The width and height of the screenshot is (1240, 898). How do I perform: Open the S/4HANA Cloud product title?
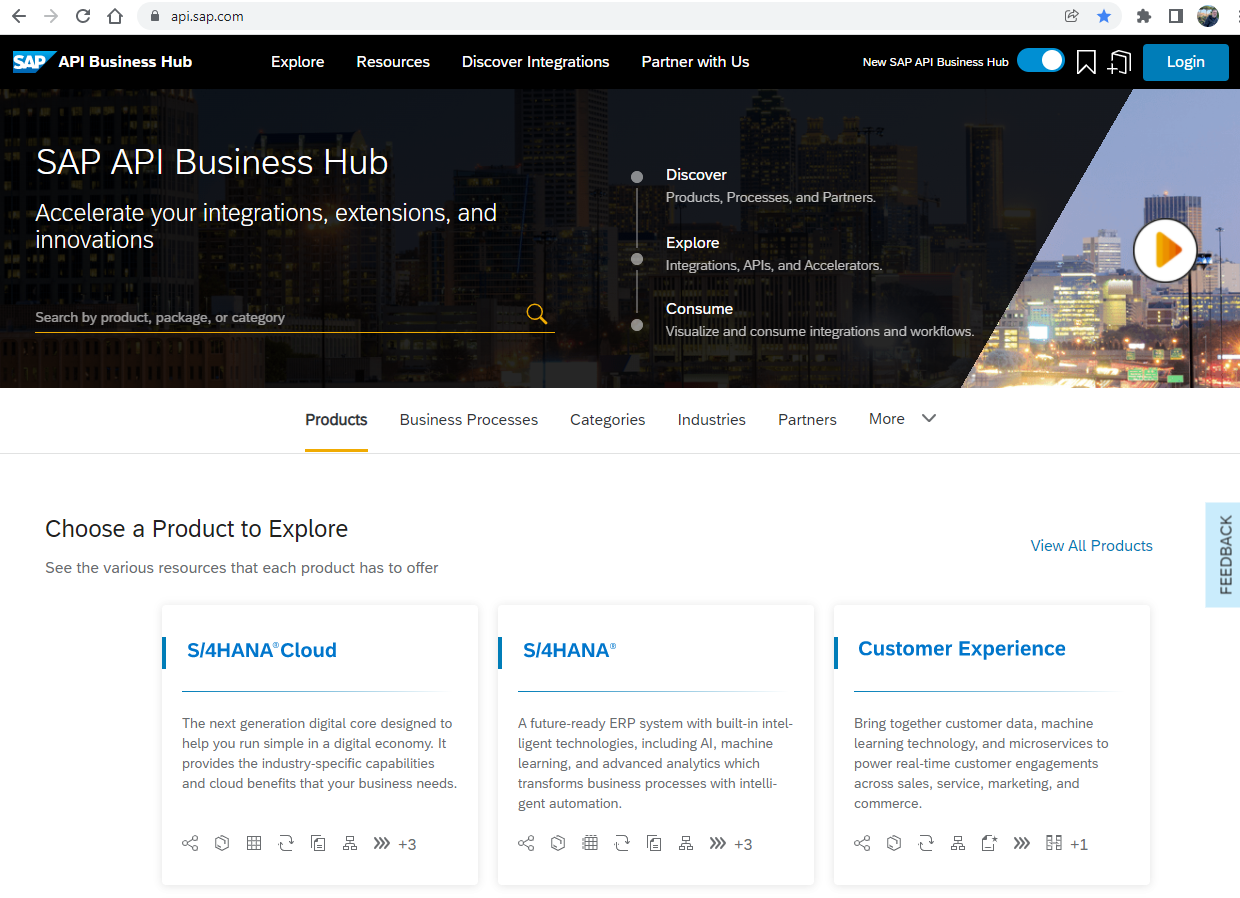(262, 650)
